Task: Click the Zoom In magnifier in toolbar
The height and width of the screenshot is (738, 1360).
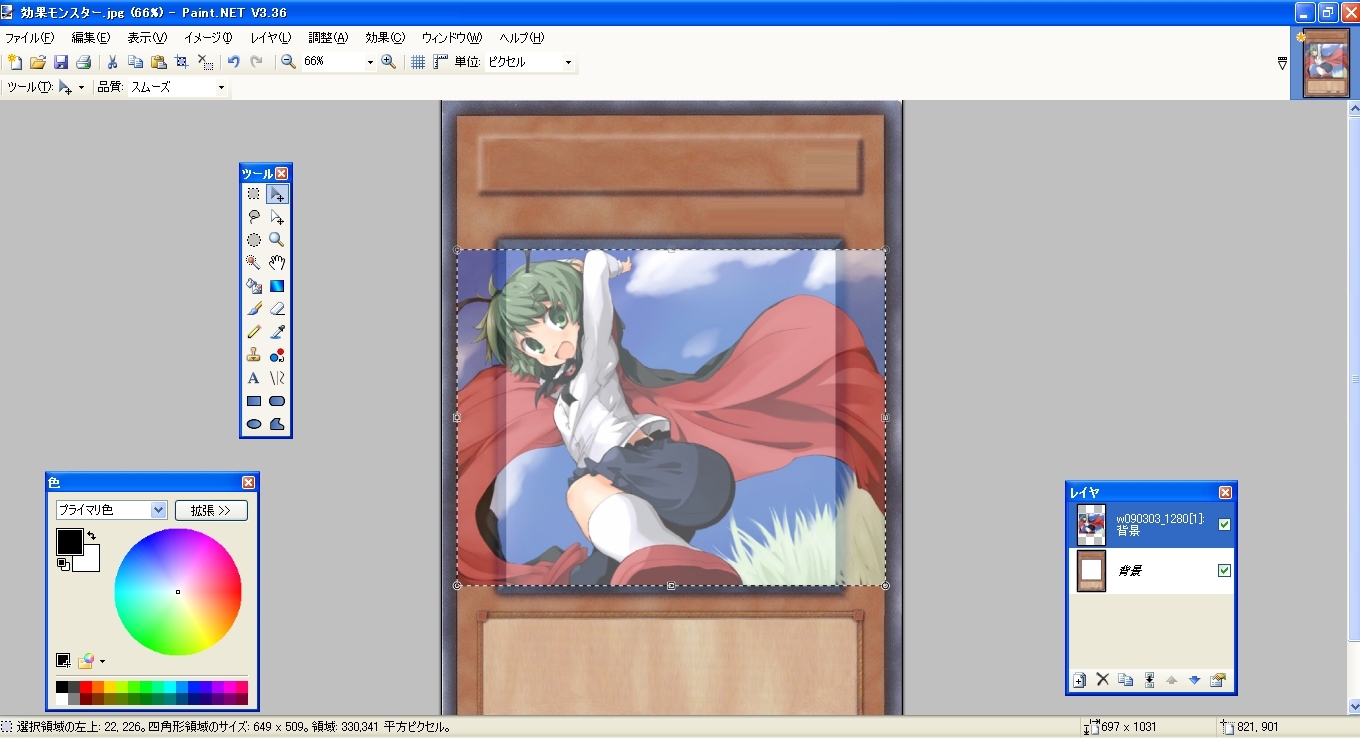Action: pos(389,62)
